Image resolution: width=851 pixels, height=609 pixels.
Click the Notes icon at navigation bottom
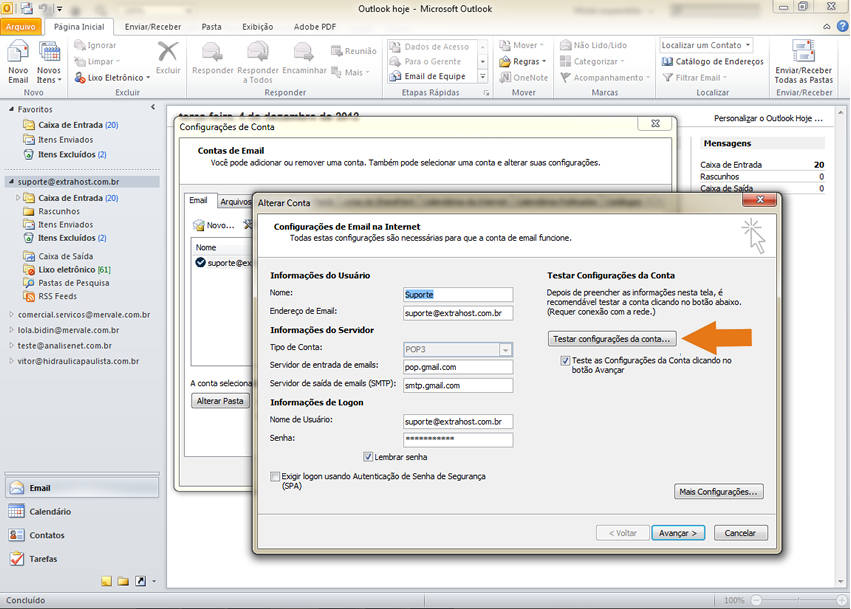(x=106, y=581)
